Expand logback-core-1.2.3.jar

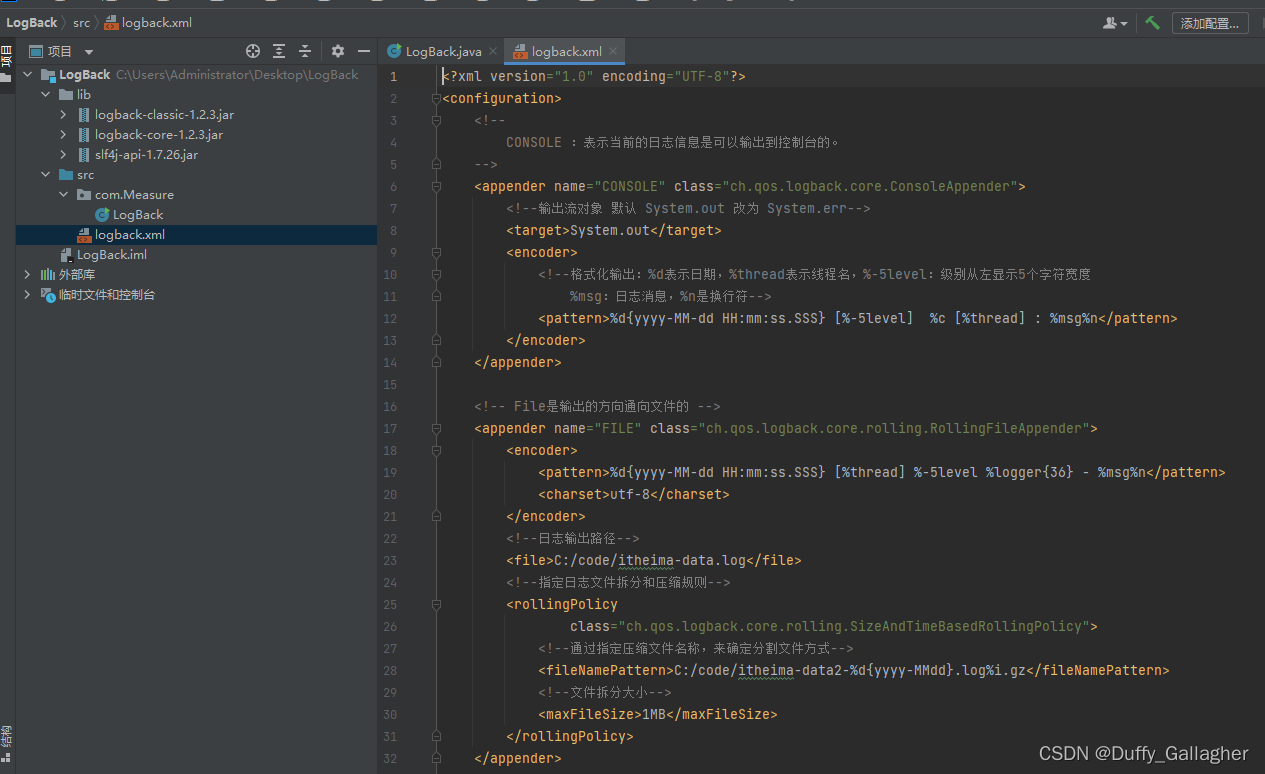point(63,134)
